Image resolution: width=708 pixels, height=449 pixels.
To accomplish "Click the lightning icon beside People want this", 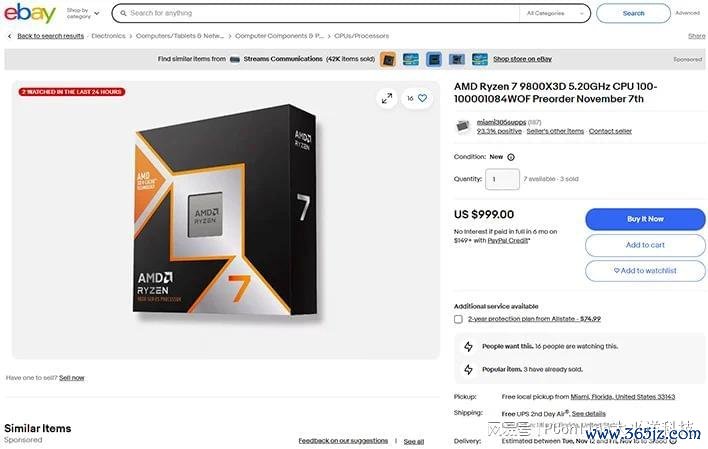I will (x=468, y=346).
